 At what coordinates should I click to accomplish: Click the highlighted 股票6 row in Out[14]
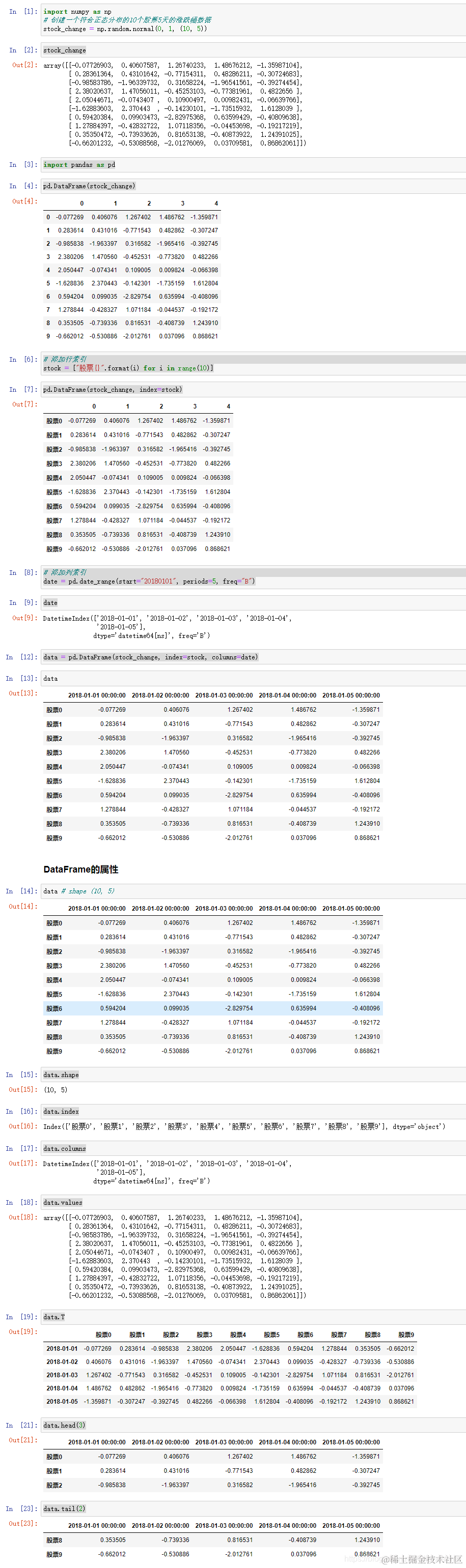[x=213, y=1008]
